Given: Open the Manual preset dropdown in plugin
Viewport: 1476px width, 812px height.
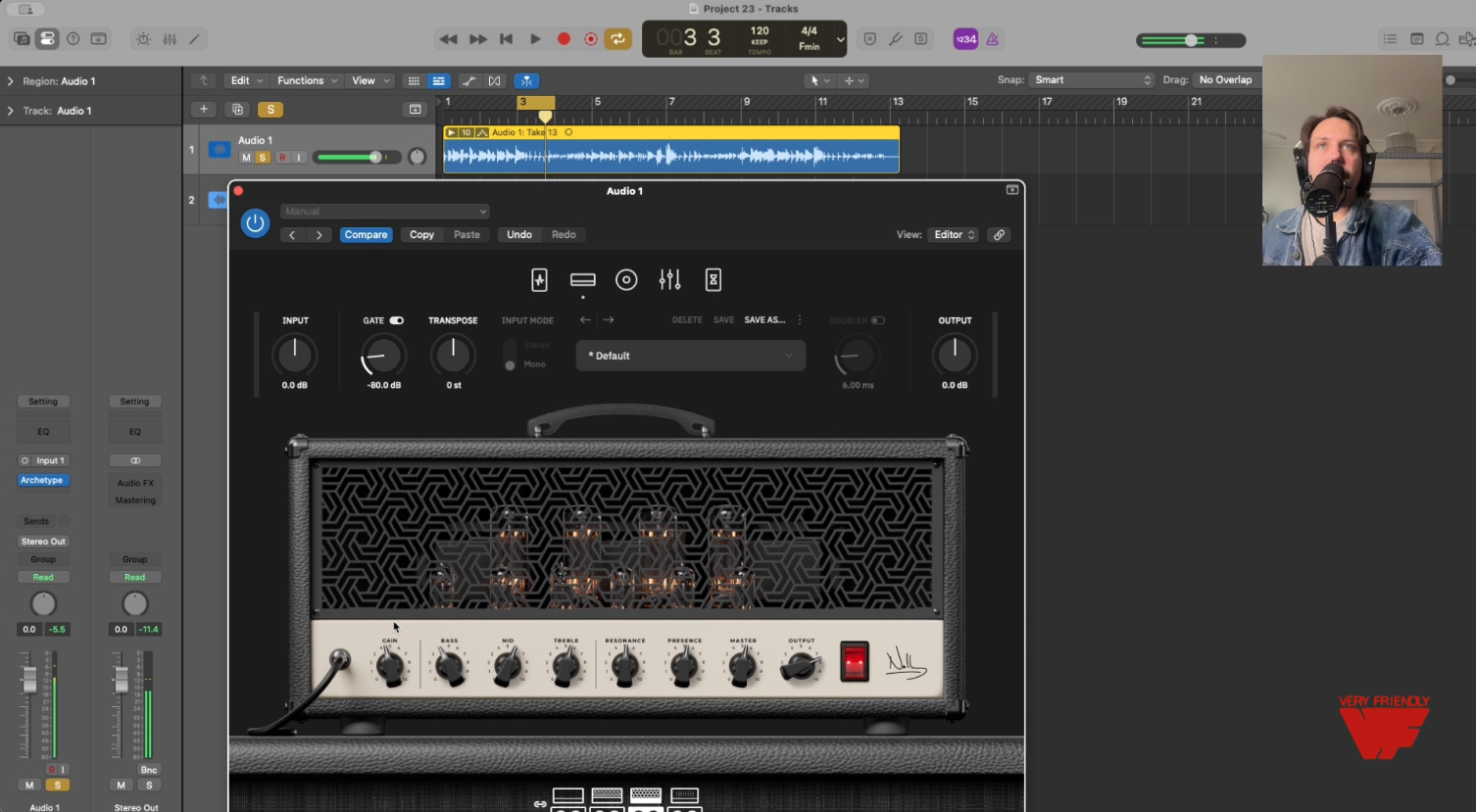Looking at the screenshot, I should point(384,212).
